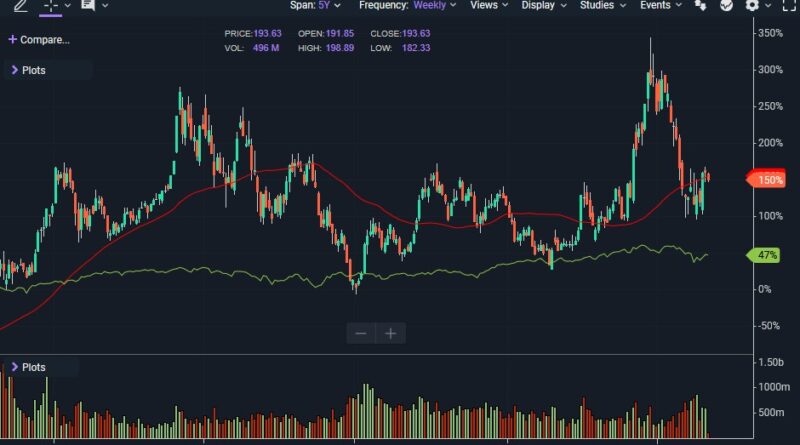Zoom out with the minus button

pyautogui.click(x=361, y=333)
